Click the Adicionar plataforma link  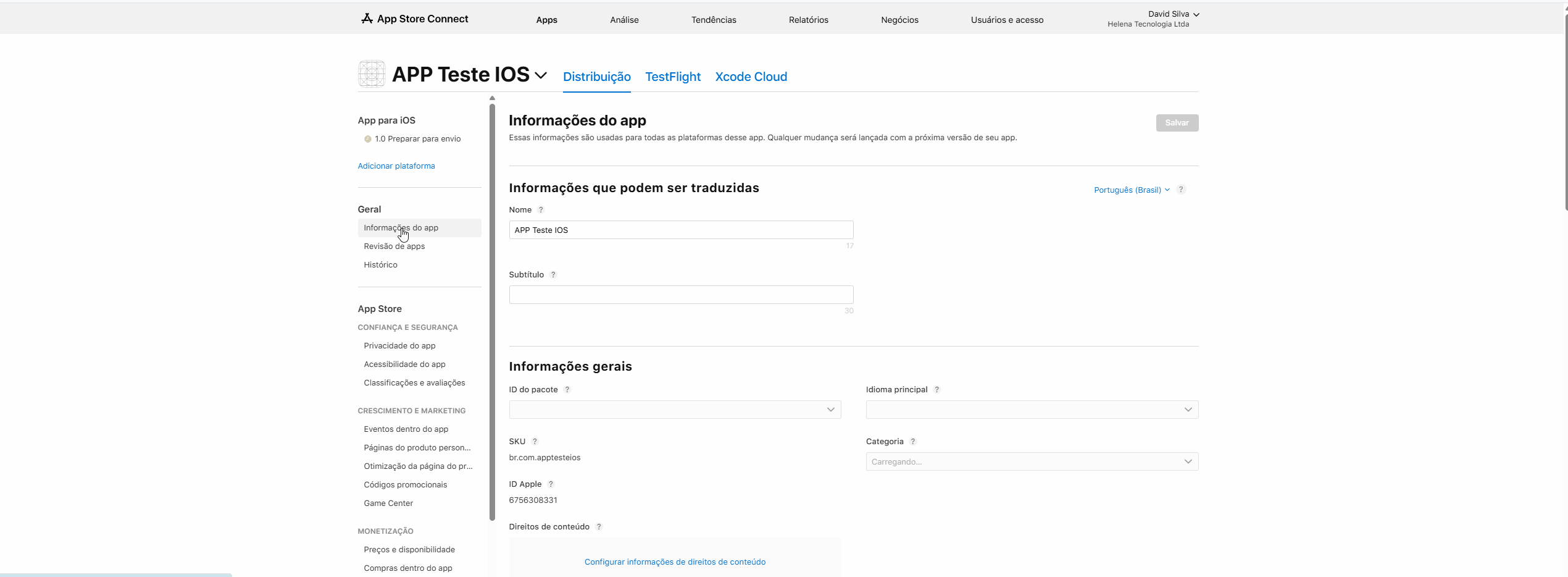pyautogui.click(x=396, y=166)
